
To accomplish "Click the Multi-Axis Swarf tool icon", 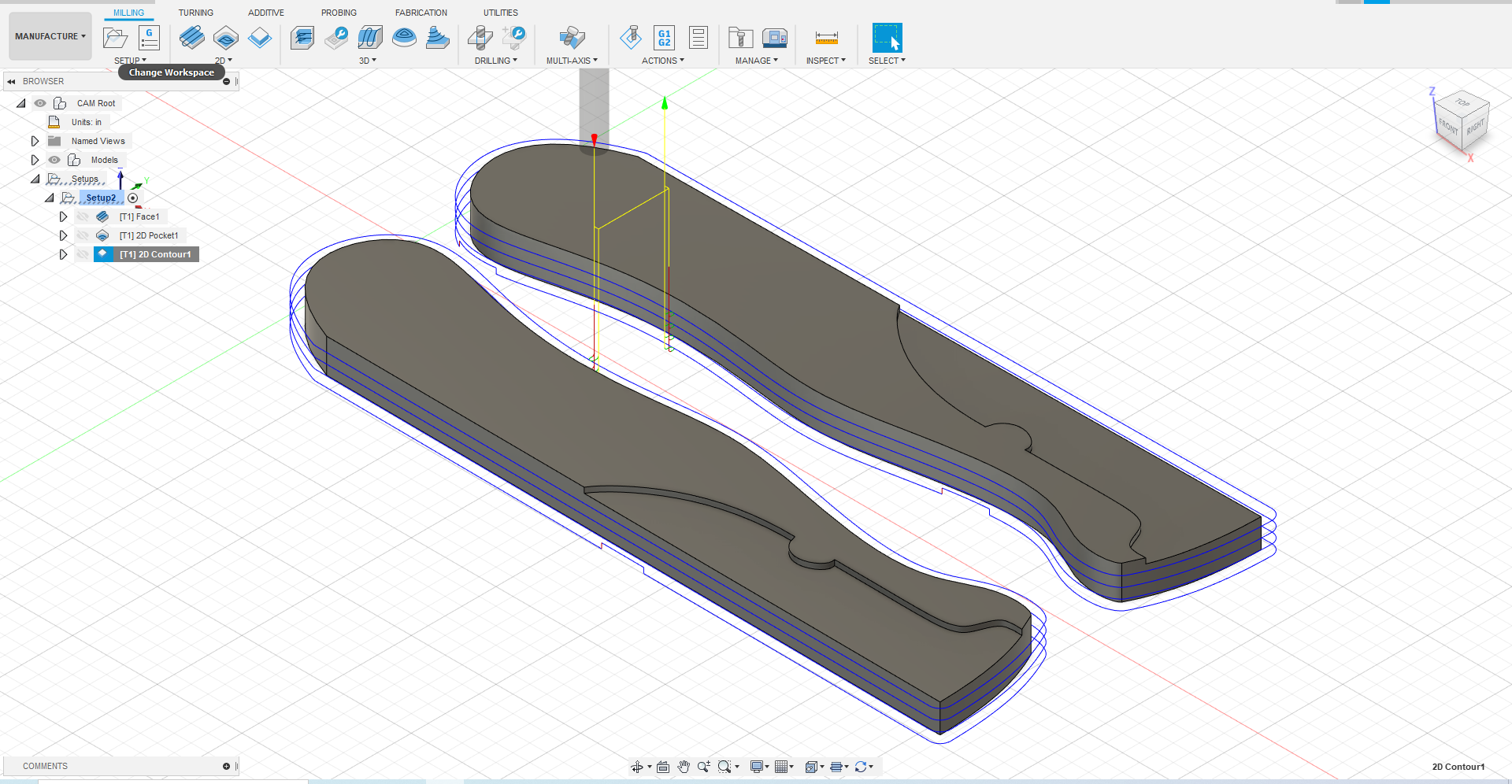I will (x=573, y=37).
